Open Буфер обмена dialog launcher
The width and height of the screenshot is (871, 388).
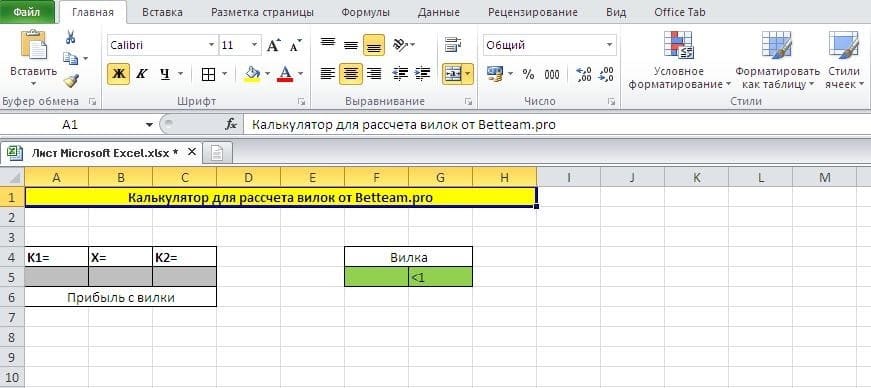(92, 102)
